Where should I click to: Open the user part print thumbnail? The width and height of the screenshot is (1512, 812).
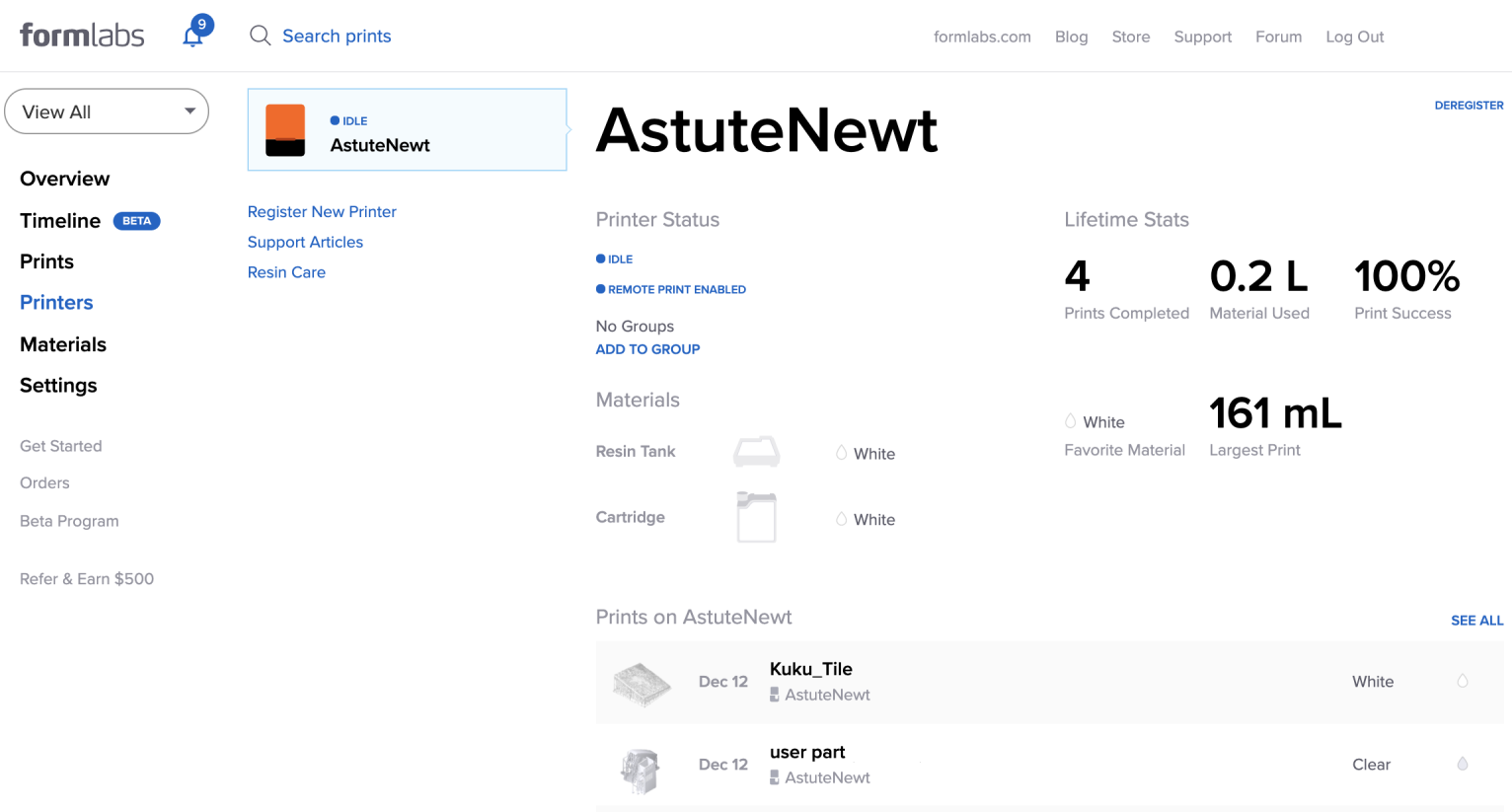(641, 771)
